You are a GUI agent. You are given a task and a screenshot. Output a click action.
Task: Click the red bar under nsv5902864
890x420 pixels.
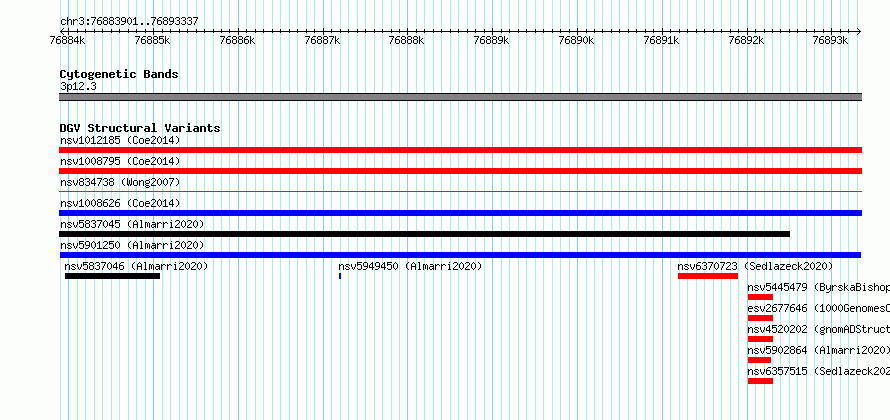[x=759, y=360]
